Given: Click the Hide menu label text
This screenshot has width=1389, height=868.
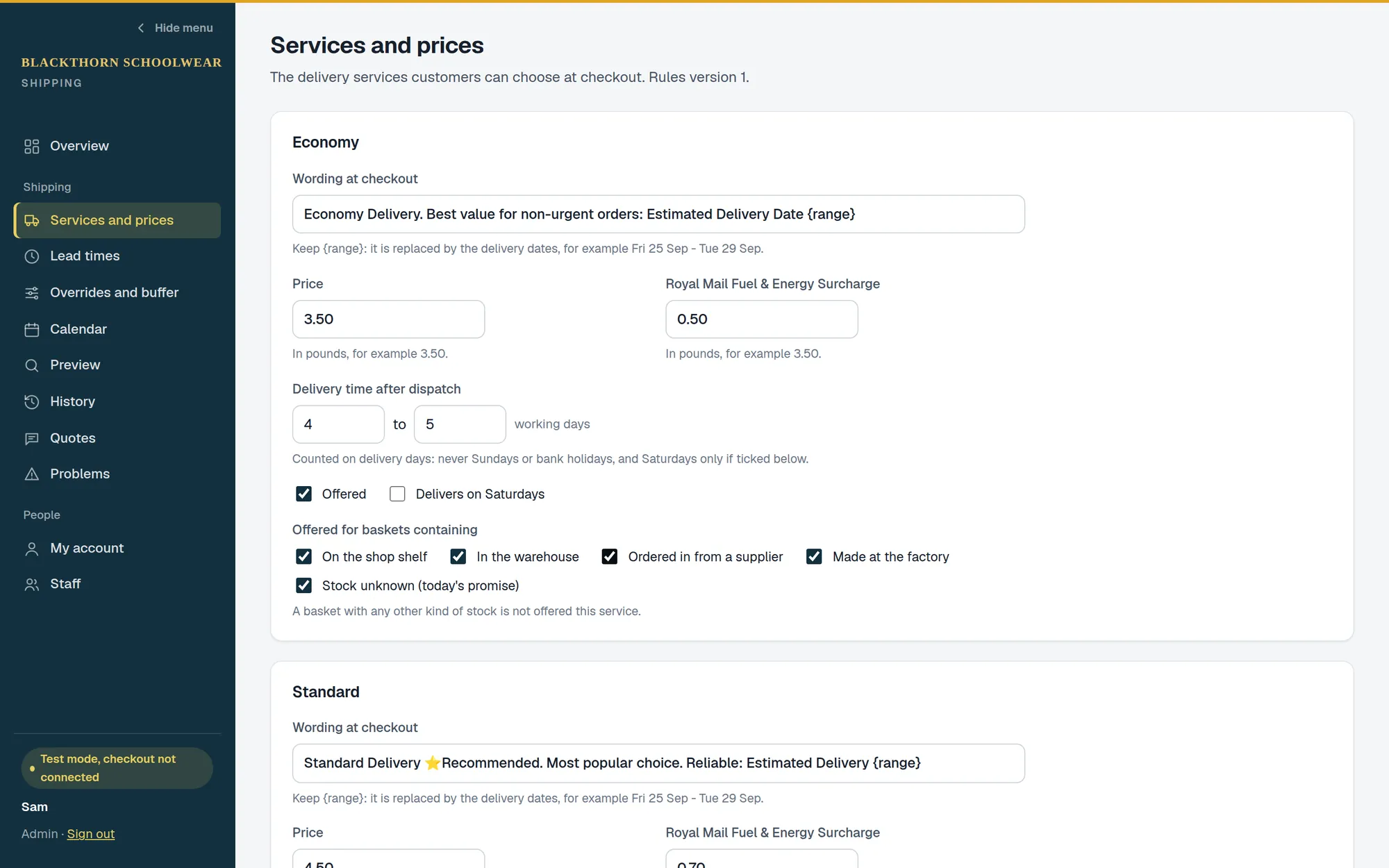Looking at the screenshot, I should [184, 28].
